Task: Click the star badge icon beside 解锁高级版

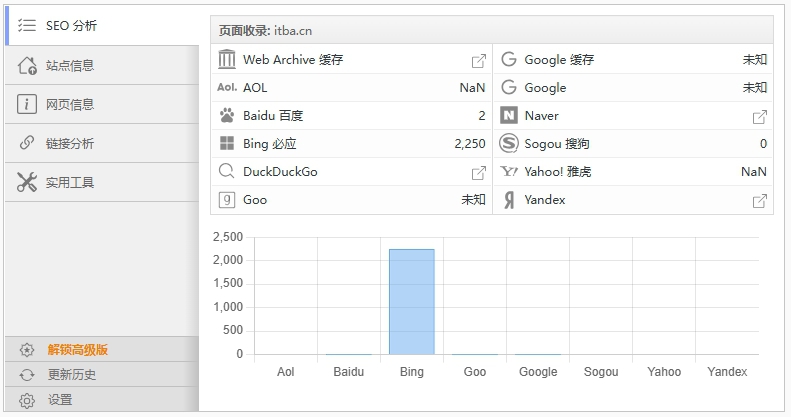Action: coord(27,350)
